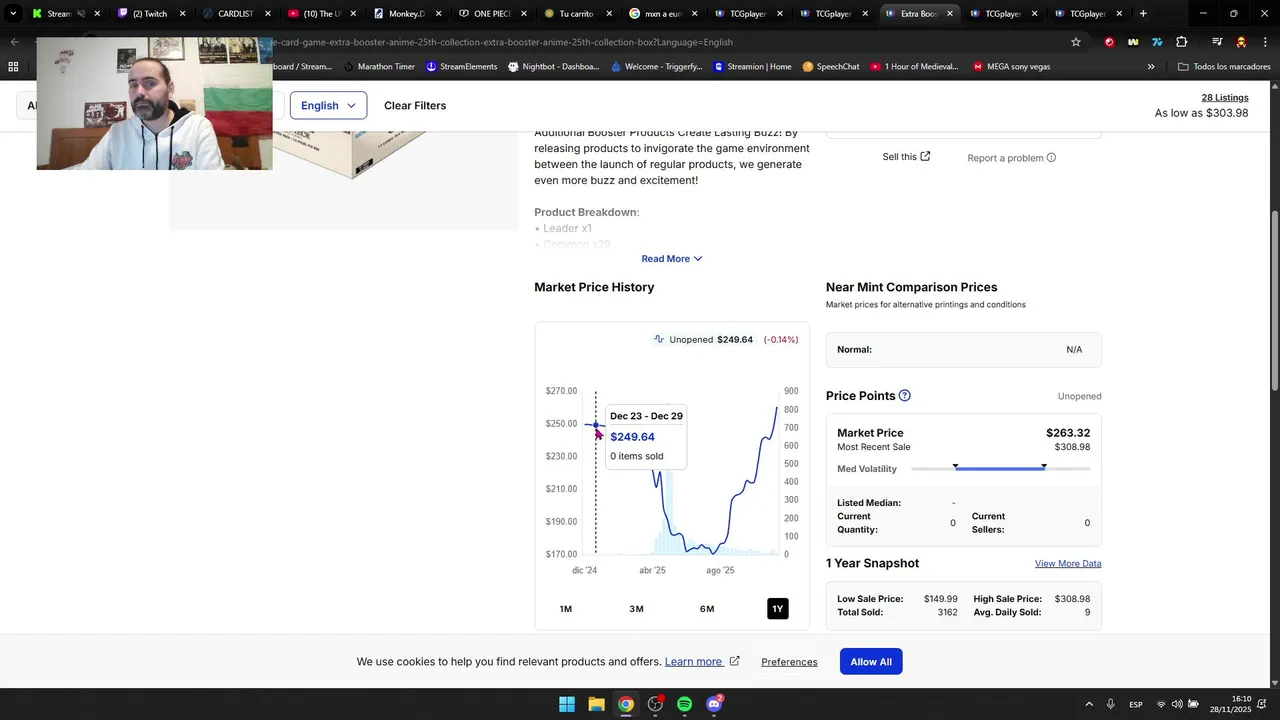Open the Windows Start menu
This screenshot has width=1280, height=720.
[x=567, y=704]
